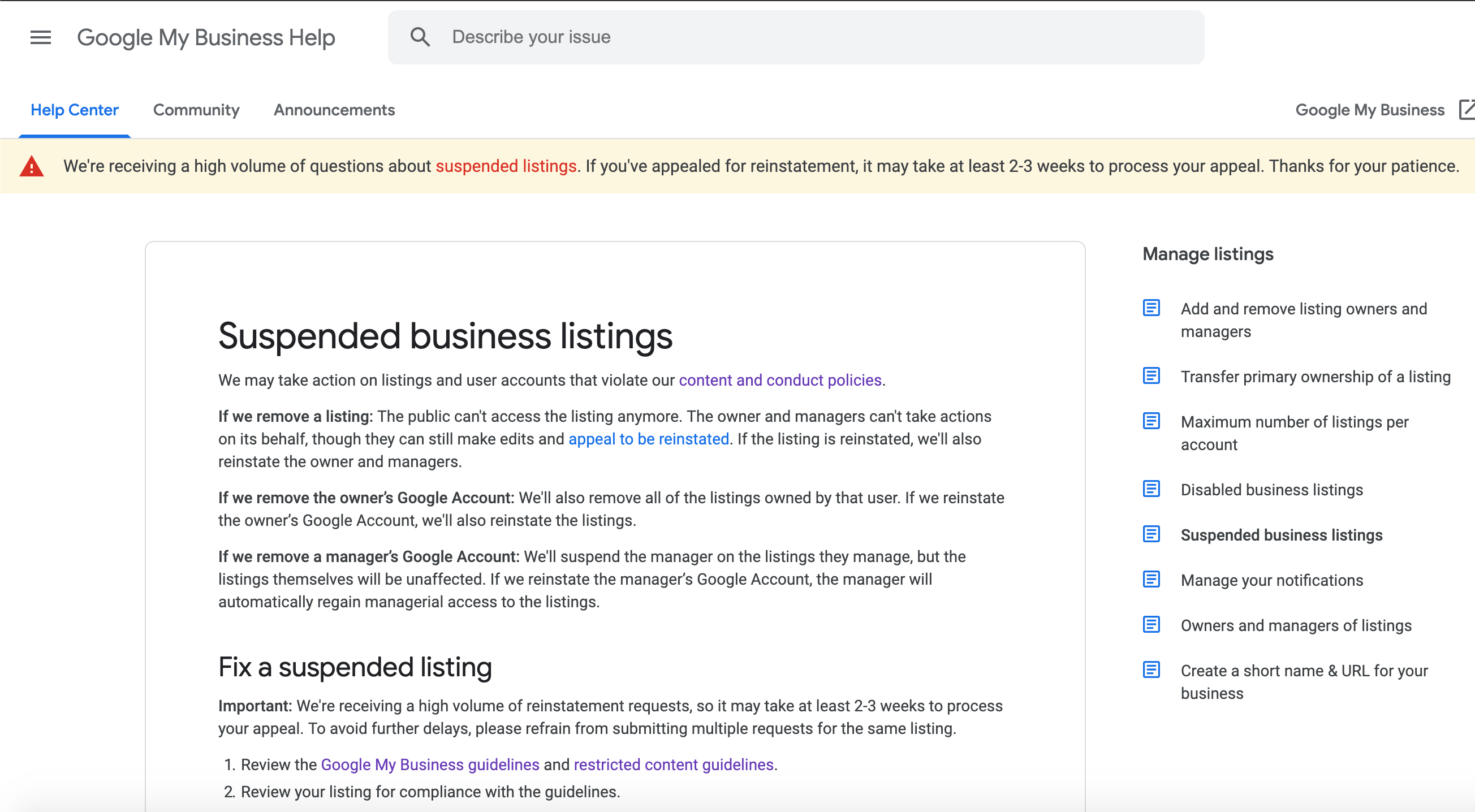Open the restricted content guidelines link
The height and width of the screenshot is (812, 1475).
pos(674,765)
